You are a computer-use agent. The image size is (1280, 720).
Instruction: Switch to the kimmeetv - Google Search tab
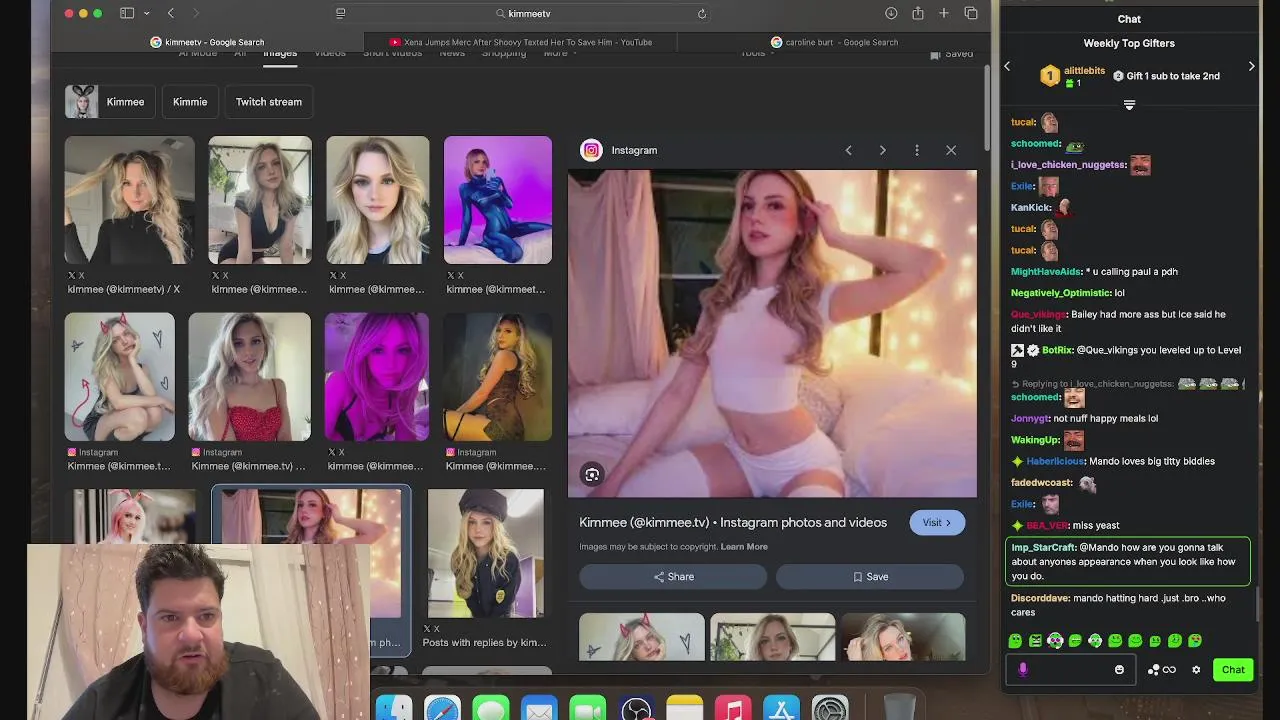coord(208,42)
